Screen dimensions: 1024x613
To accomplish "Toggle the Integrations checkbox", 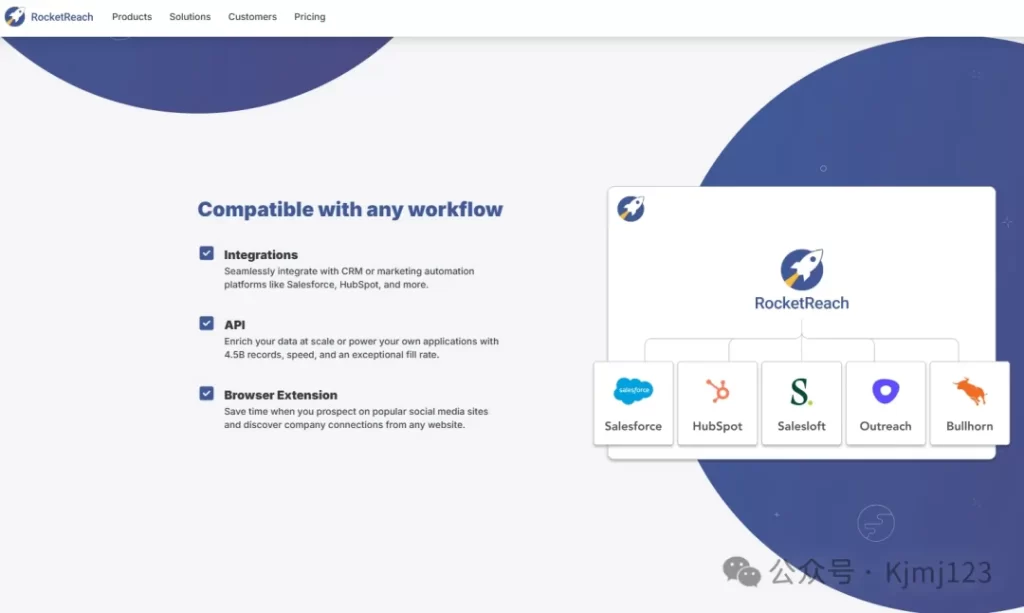I will tap(206, 253).
